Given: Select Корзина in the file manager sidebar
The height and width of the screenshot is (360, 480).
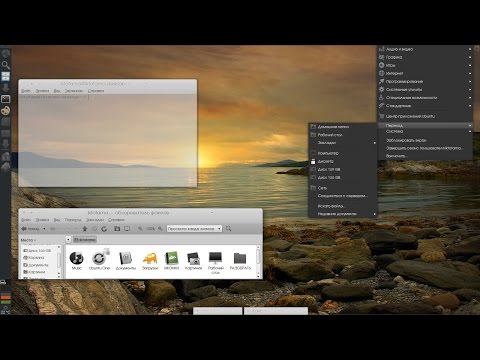Looking at the screenshot, I should point(34,257).
